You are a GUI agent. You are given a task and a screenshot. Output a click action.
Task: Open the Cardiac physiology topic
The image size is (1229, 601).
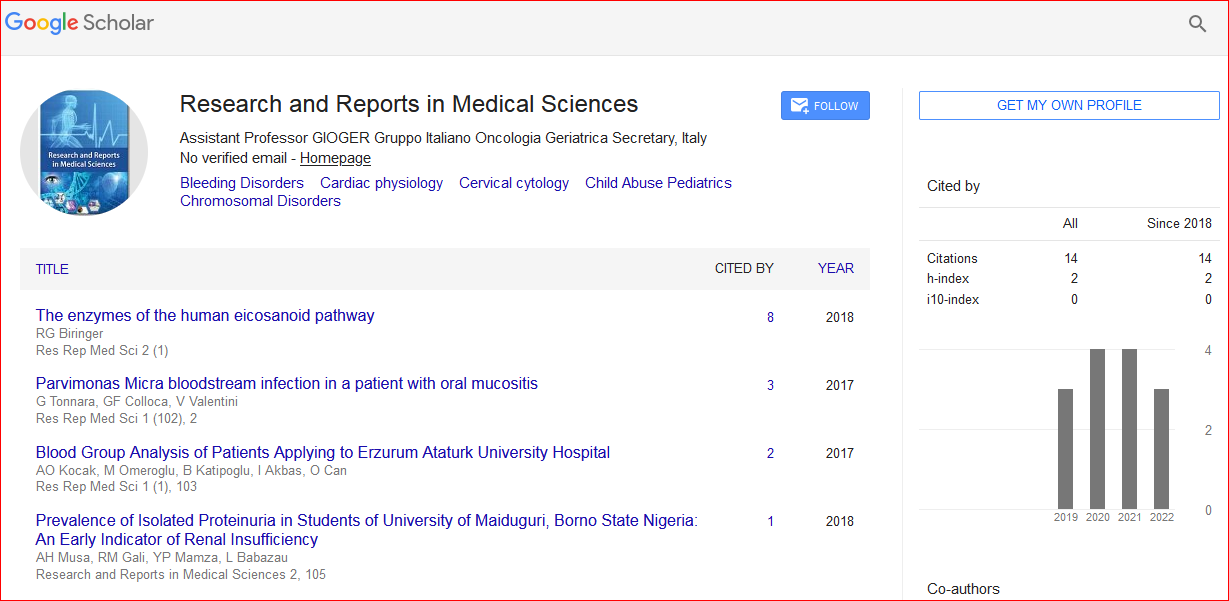tap(381, 183)
